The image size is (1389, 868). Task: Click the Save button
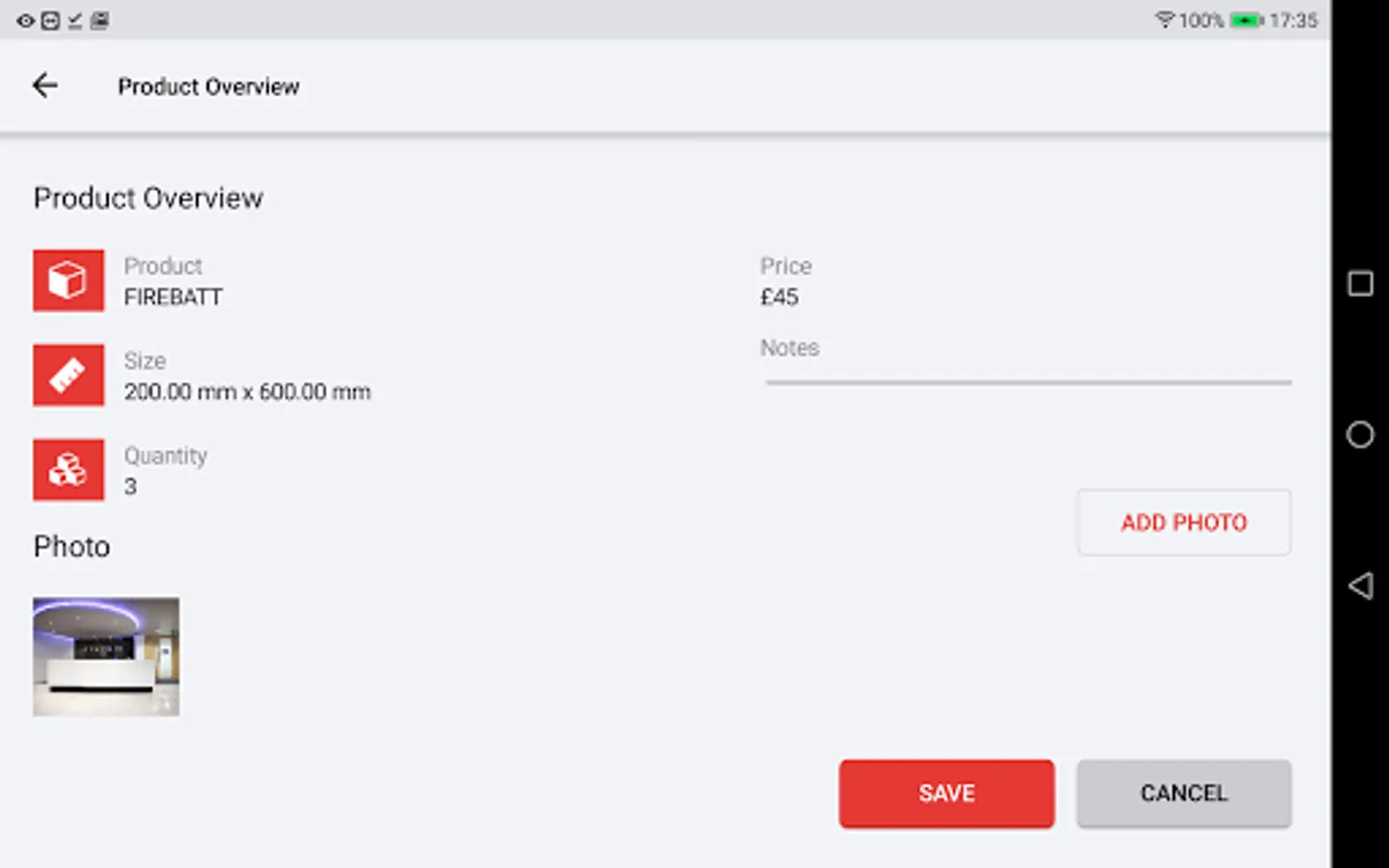[946, 793]
